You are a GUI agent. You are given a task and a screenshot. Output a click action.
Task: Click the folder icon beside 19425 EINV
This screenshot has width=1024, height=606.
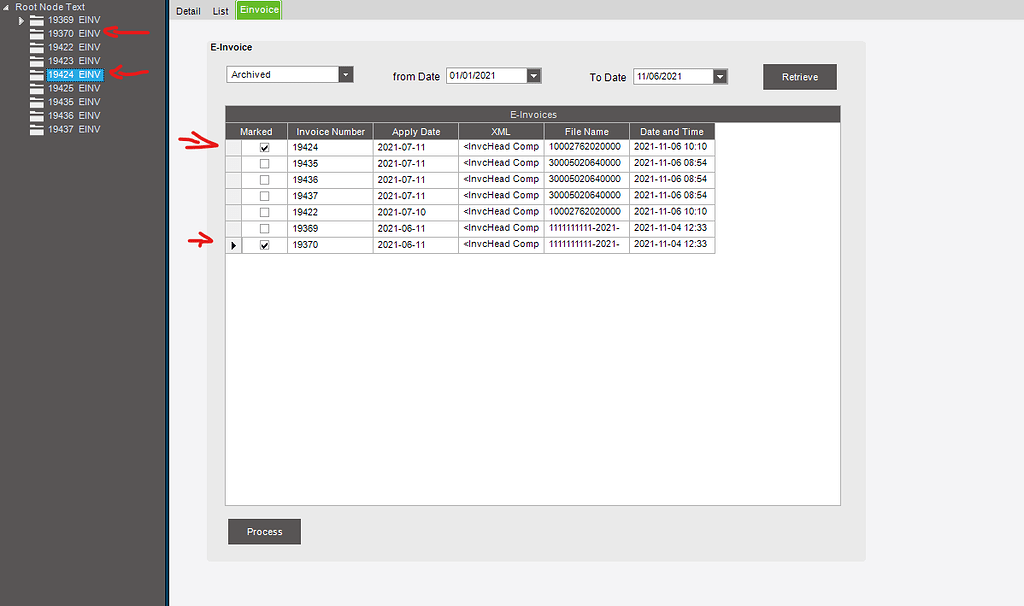[37, 89]
